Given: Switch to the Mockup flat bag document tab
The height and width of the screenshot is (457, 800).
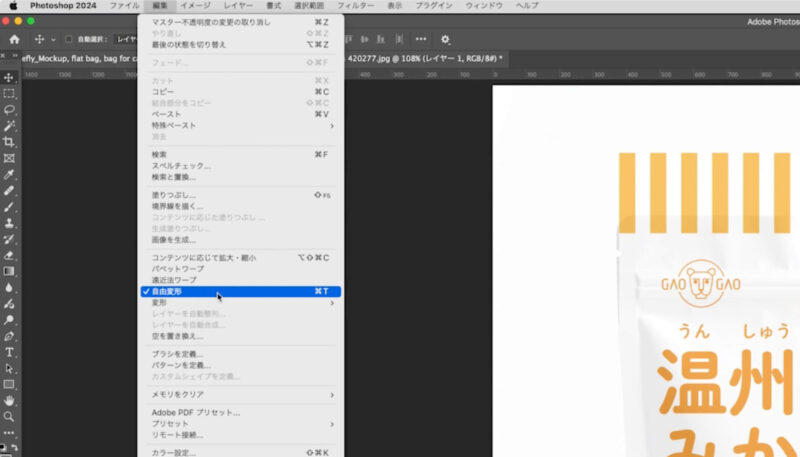Looking at the screenshot, I should click(79, 59).
